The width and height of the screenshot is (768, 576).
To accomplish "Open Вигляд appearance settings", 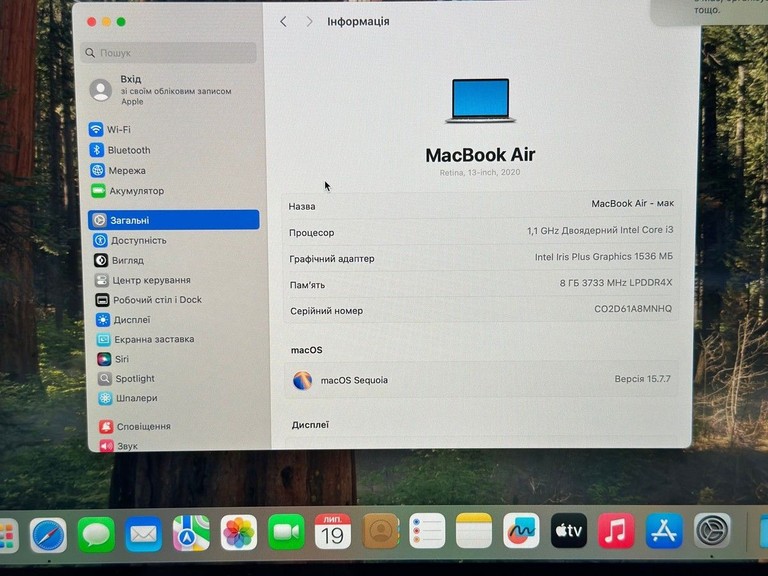I will pyautogui.click(x=119, y=260).
